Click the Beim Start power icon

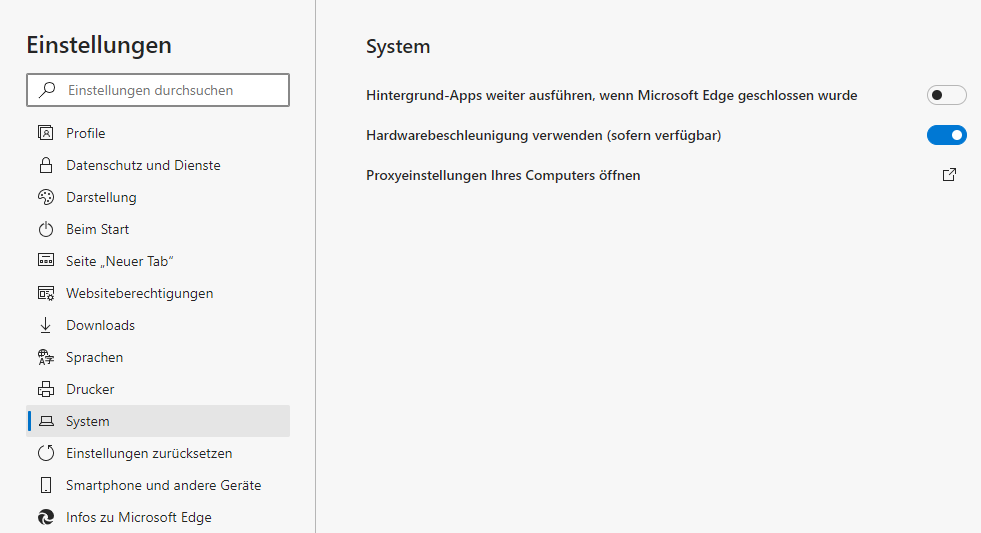tap(45, 229)
